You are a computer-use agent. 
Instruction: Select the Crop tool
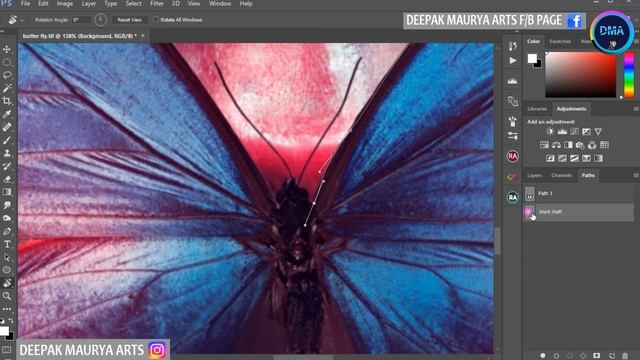point(7,101)
